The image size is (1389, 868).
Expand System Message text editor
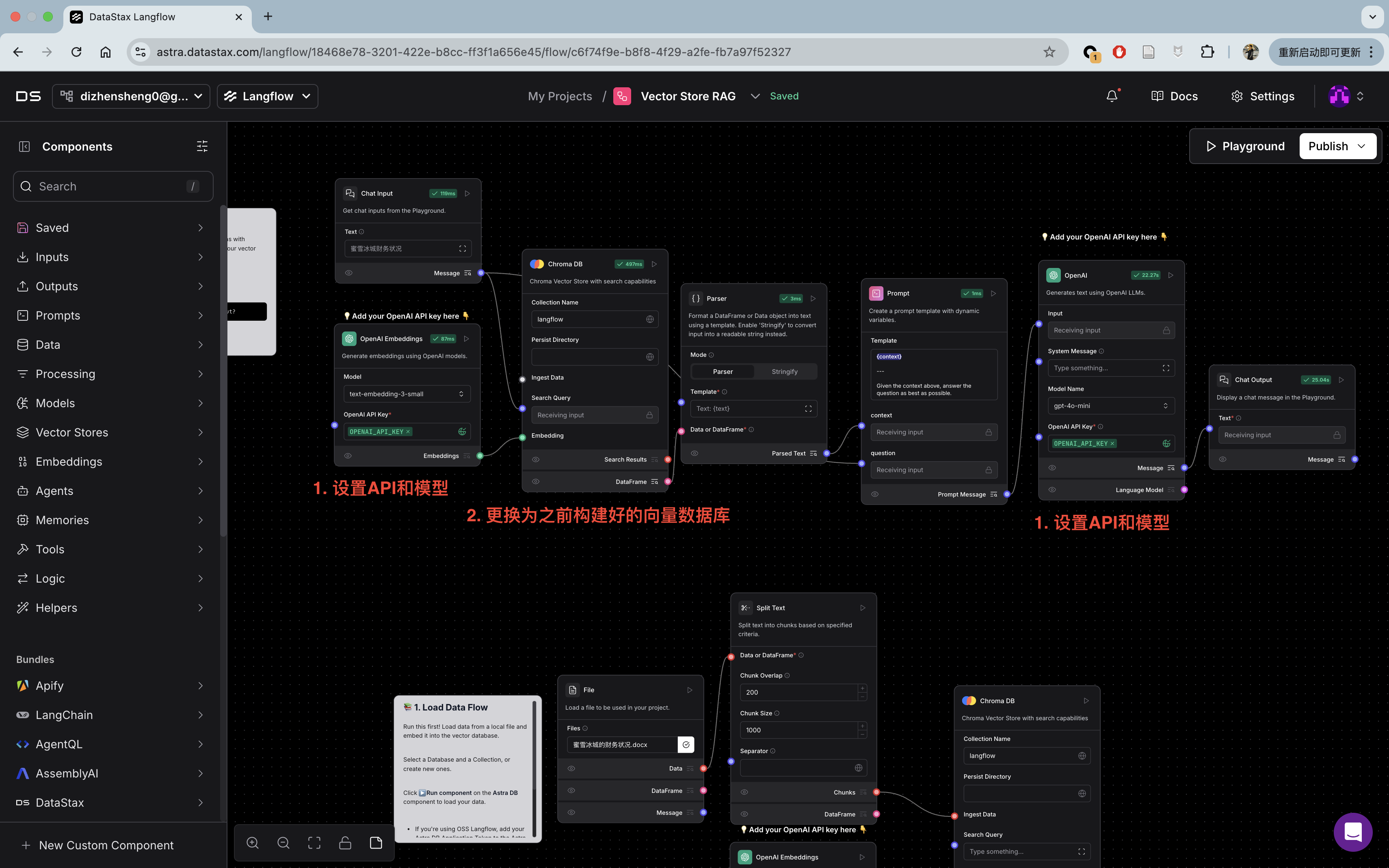[1166, 368]
